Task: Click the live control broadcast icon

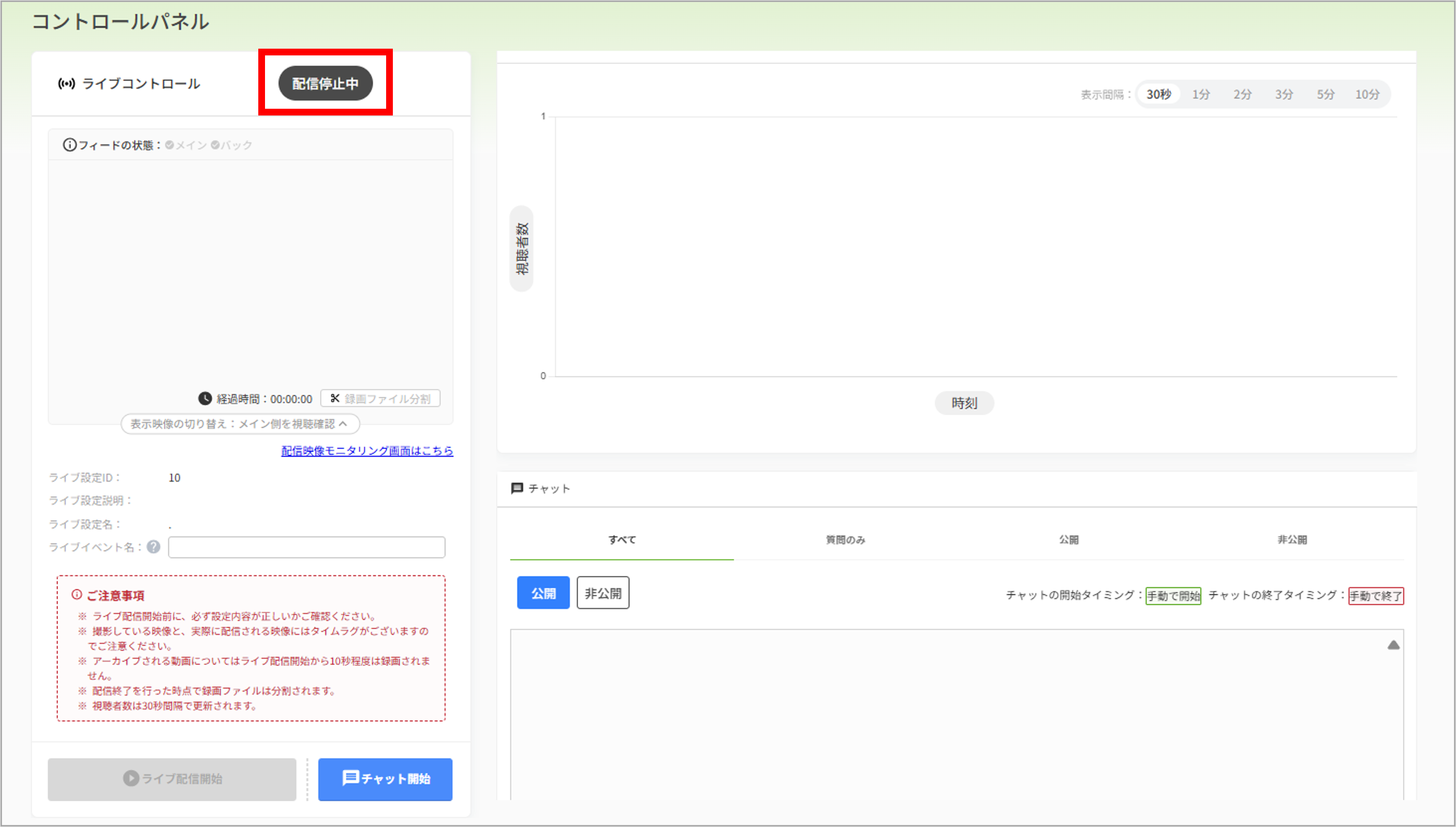Action: (x=66, y=84)
